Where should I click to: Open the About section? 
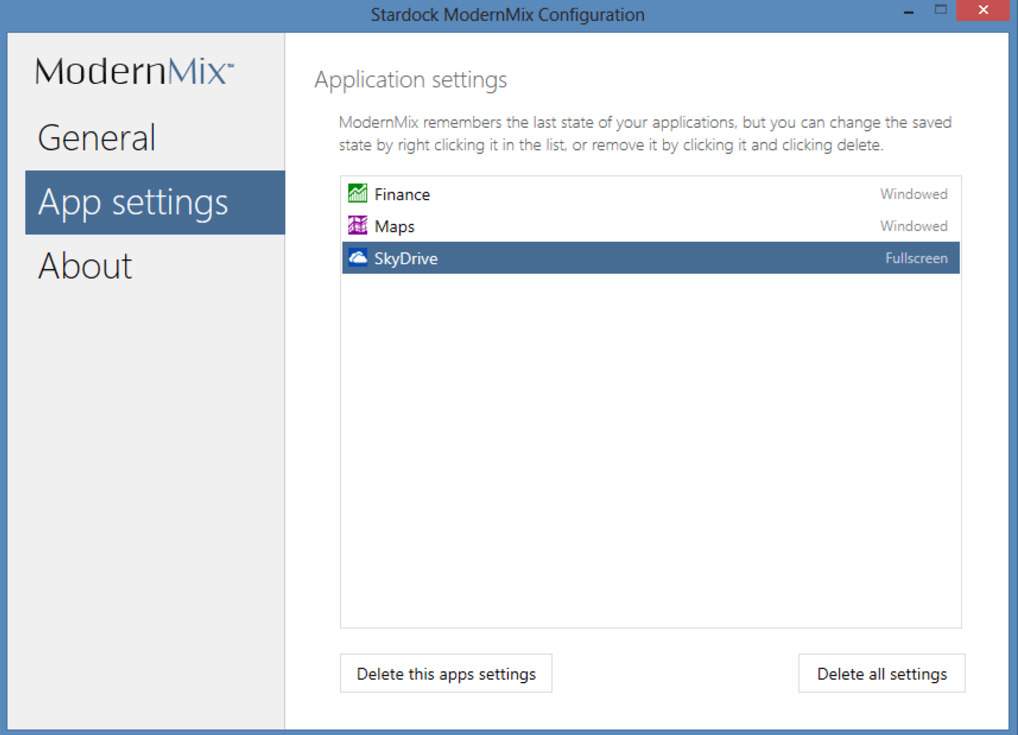click(85, 266)
